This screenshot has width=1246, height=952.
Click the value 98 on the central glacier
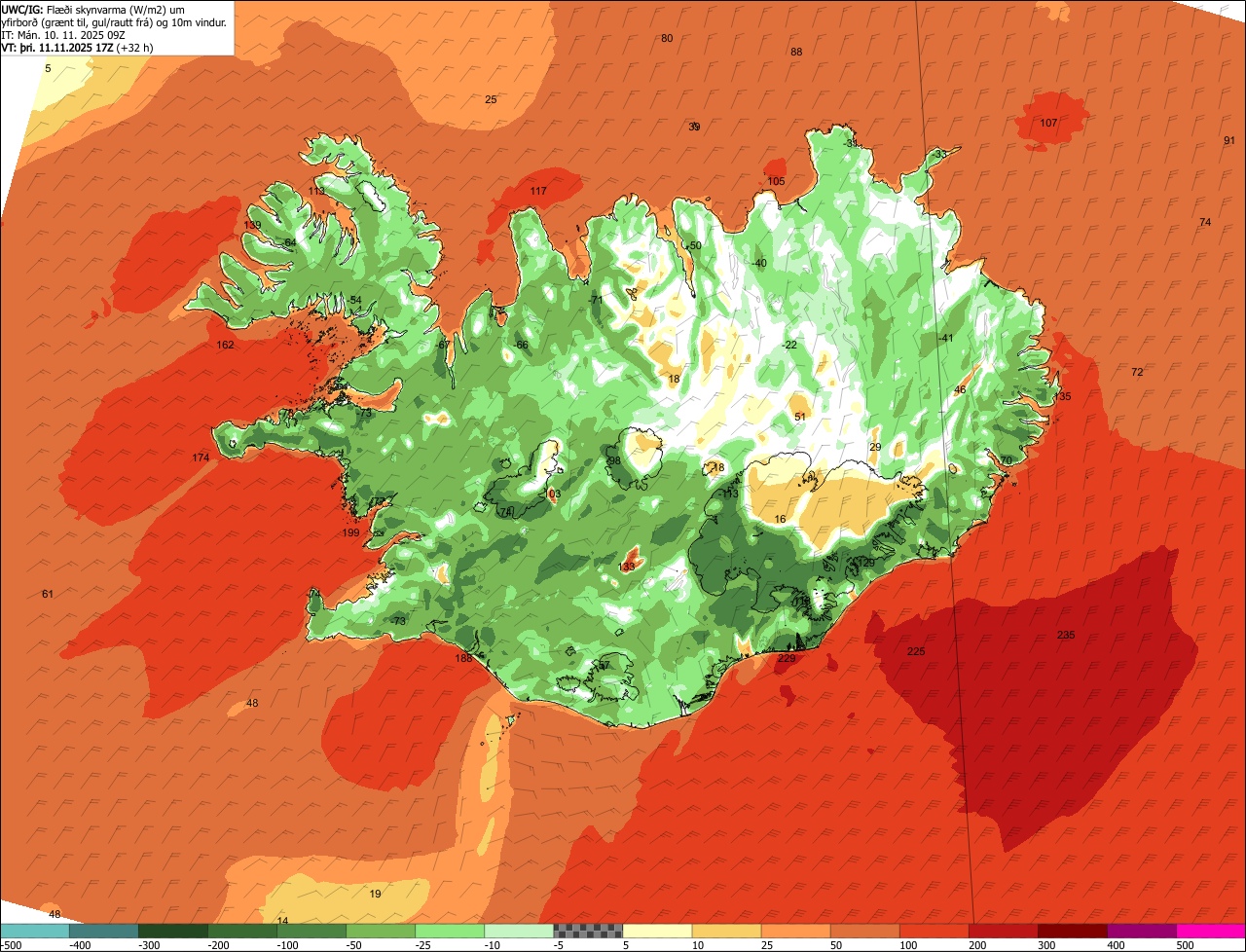tap(614, 460)
